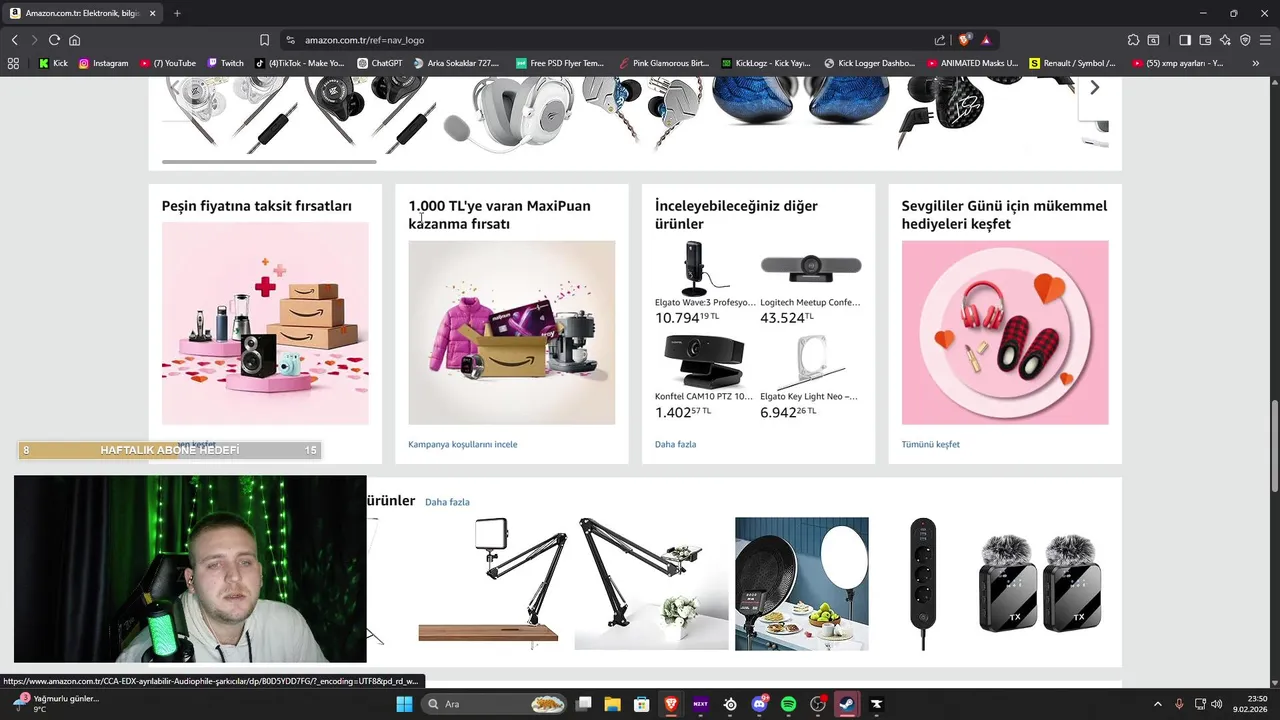Viewport: 1280px width, 720px height.
Task: Reload the page with the refresh icon
Action: click(54, 40)
